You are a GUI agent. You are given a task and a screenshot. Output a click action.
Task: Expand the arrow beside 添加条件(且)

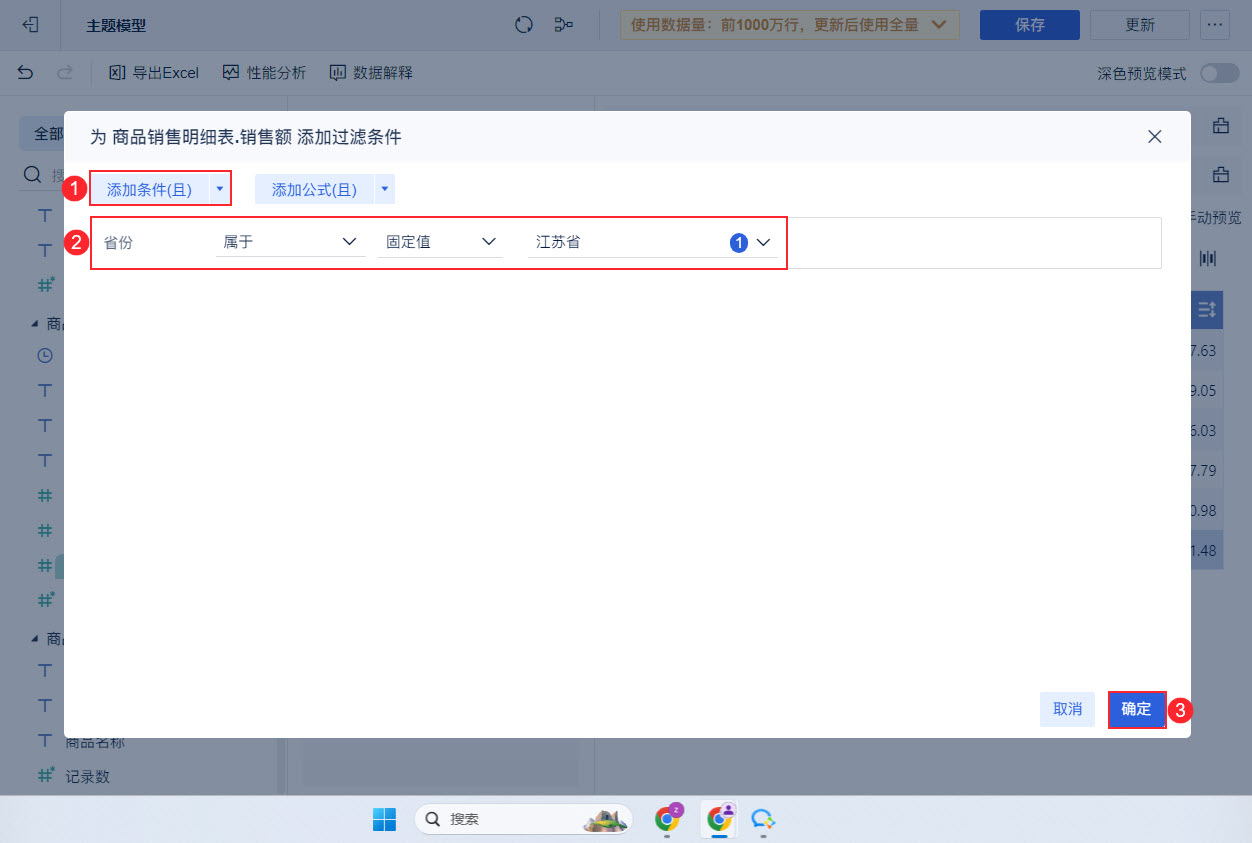[219, 189]
